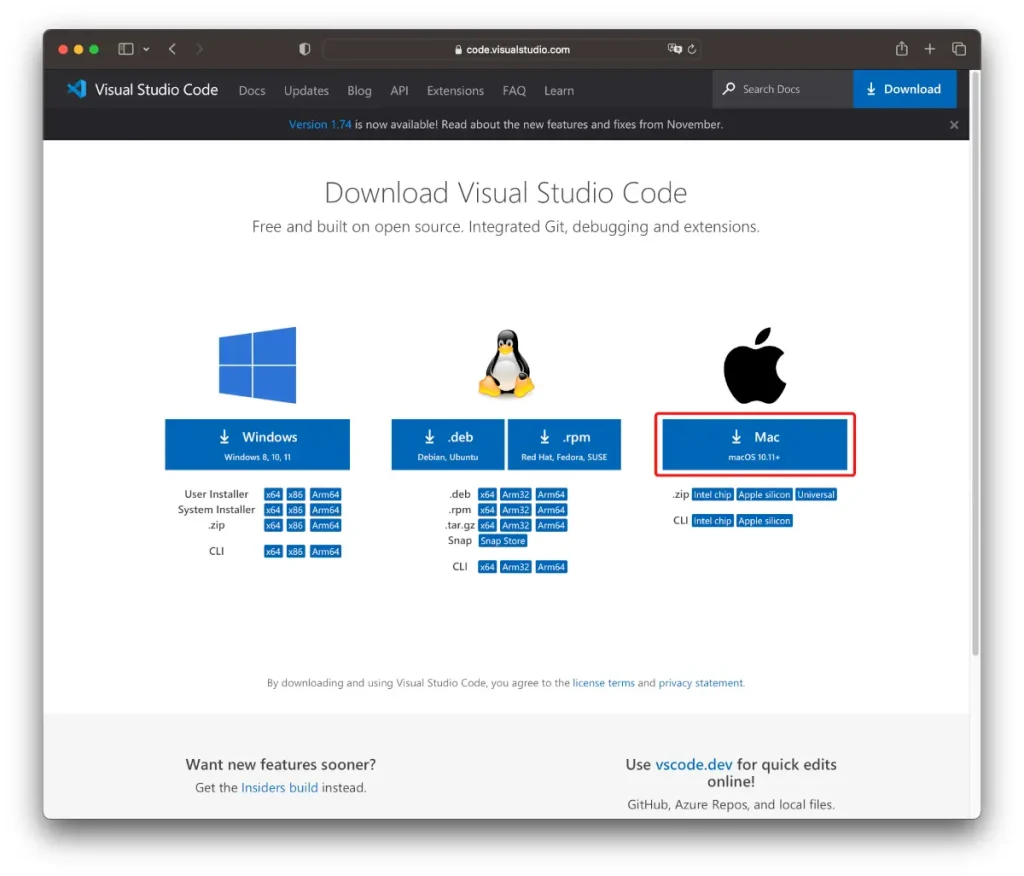Select Apple silicon .zip download
1024x876 pixels.
(x=765, y=495)
